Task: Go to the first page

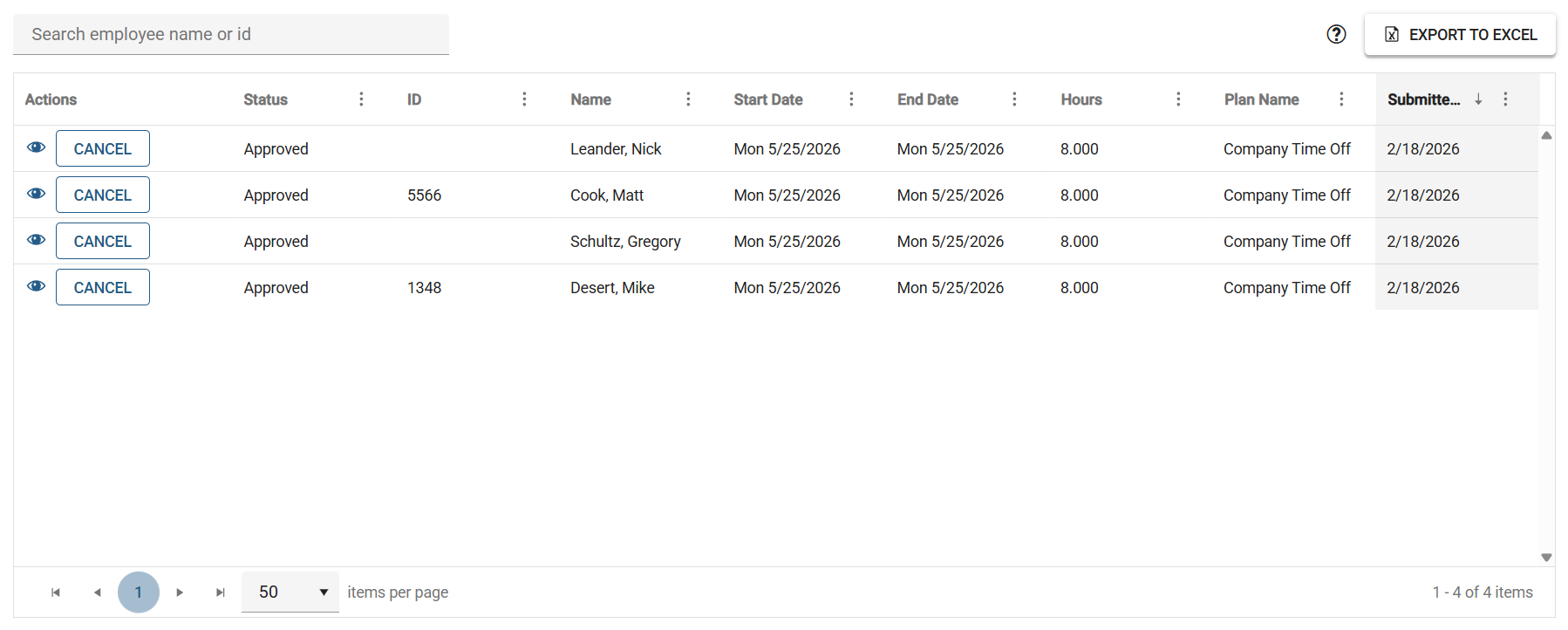Action: pos(56,592)
